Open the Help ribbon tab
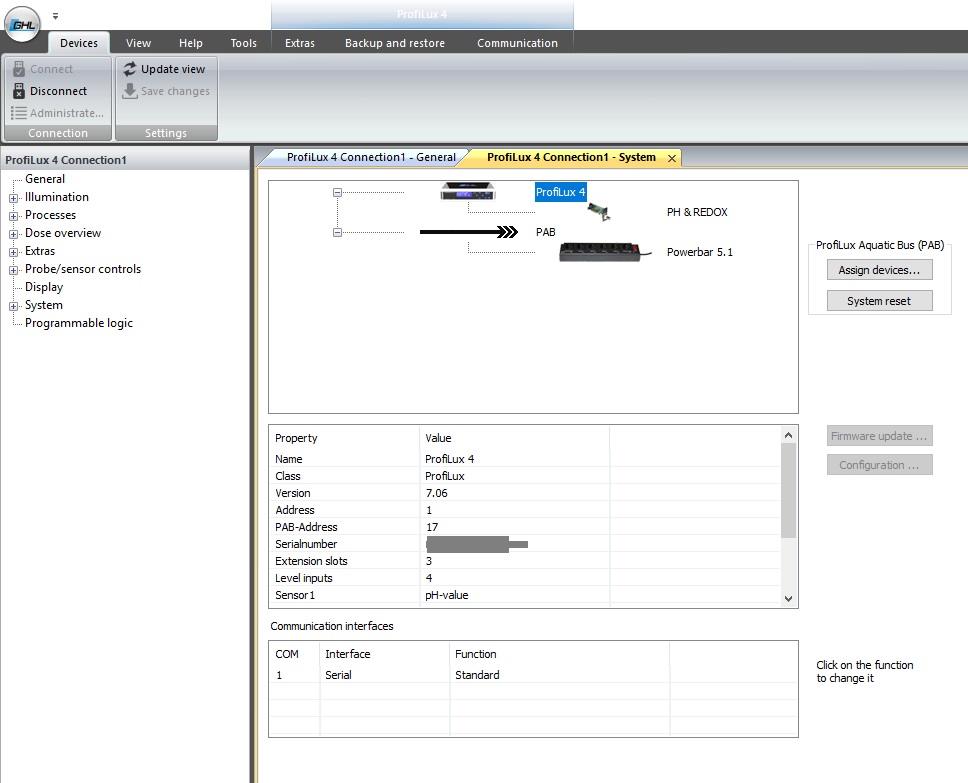The width and height of the screenshot is (968, 783). (191, 43)
